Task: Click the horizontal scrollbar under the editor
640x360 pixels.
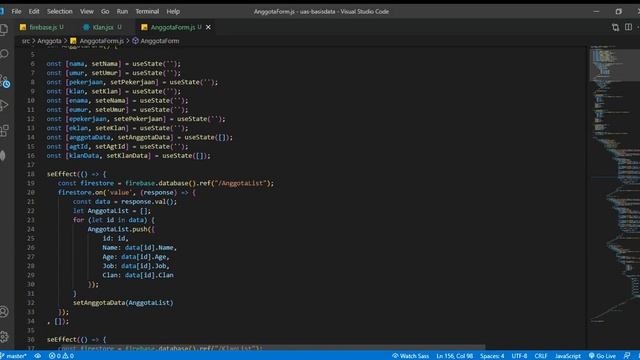Action: (272, 347)
